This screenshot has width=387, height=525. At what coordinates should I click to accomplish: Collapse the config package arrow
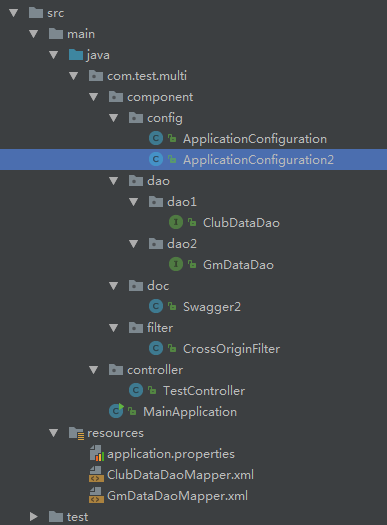[114, 118]
